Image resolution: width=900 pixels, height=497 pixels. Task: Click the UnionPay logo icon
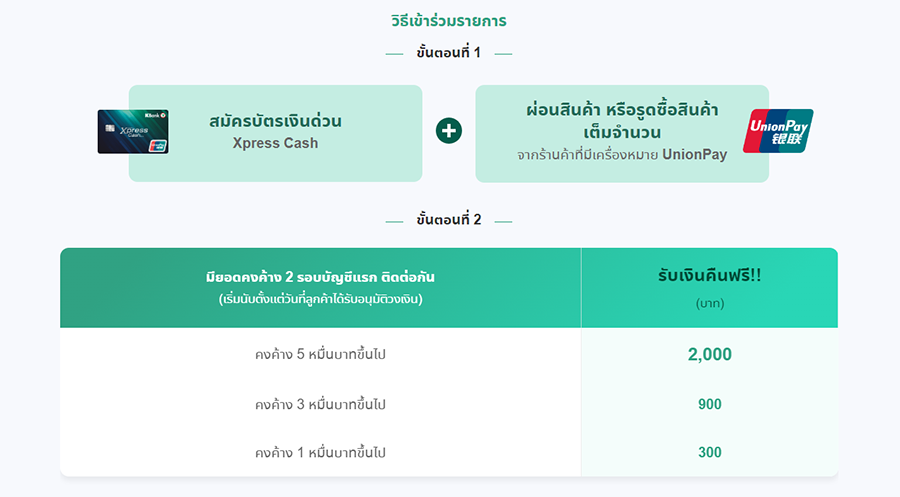779,131
